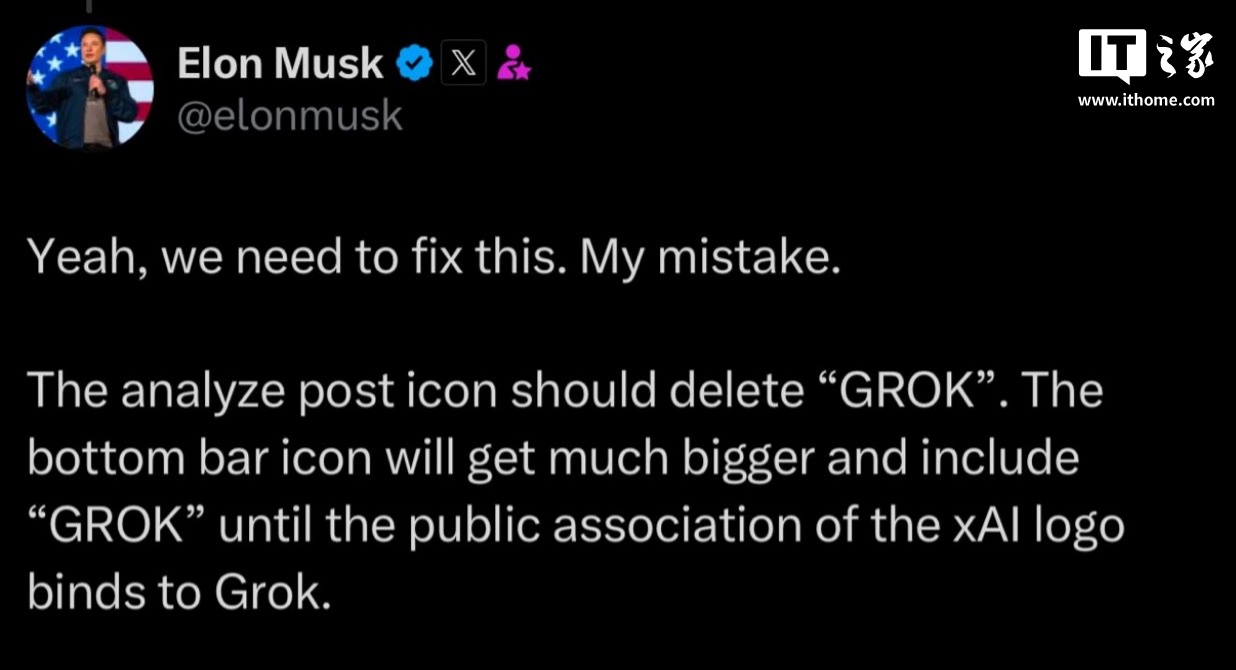Open the www.ithome.com watermark link
Screen dimensions: 1236x670
pos(1146,99)
